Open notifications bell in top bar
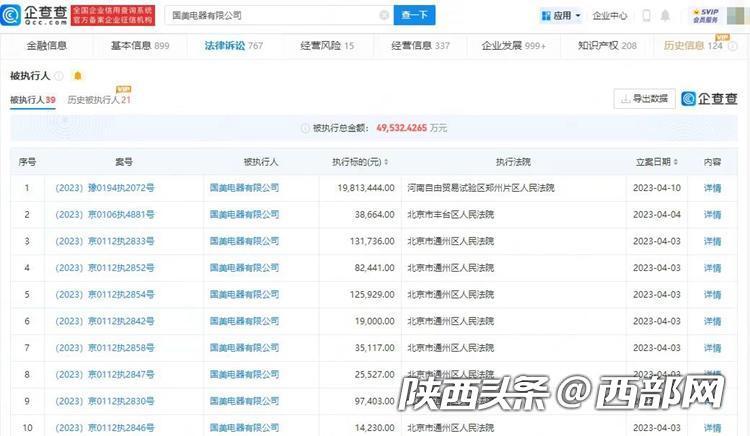This screenshot has width=750, height=436. pos(665,15)
